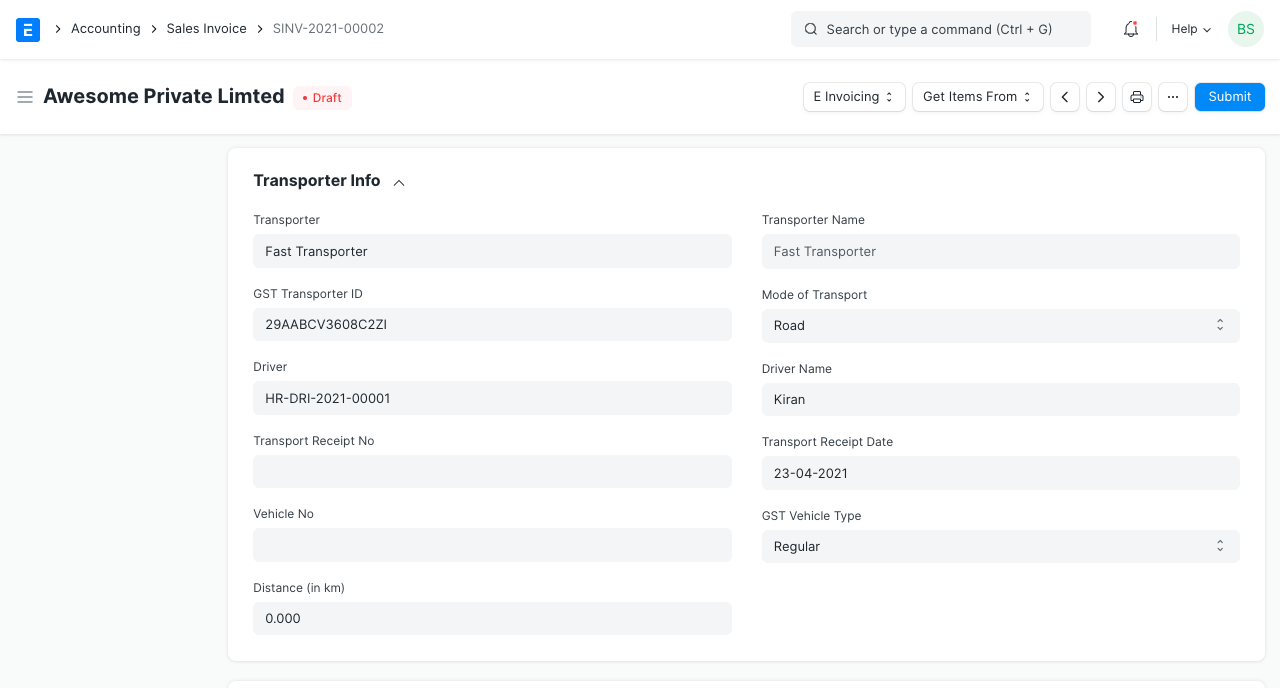The height and width of the screenshot is (688, 1280).
Task: Toggle the sidebar hamburger menu
Action: pyautogui.click(x=25, y=96)
